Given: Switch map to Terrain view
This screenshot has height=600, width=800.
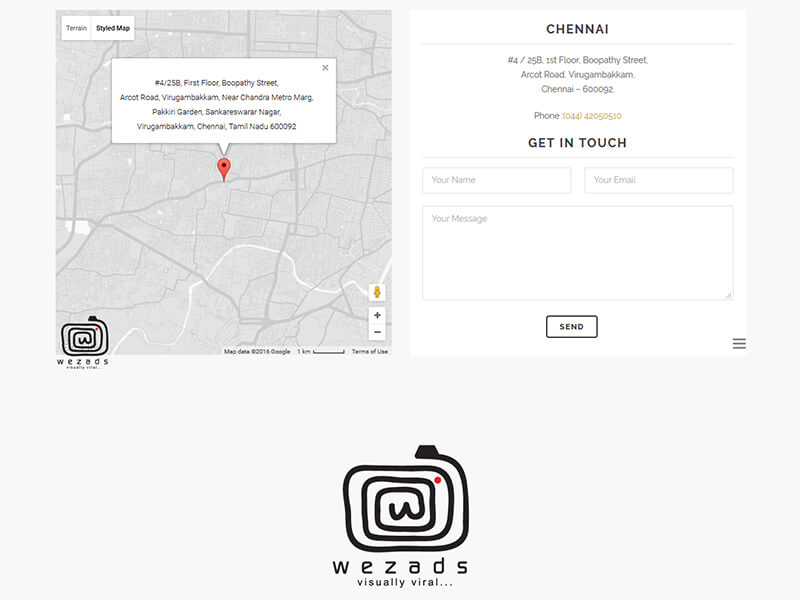Looking at the screenshot, I should coord(77,28).
